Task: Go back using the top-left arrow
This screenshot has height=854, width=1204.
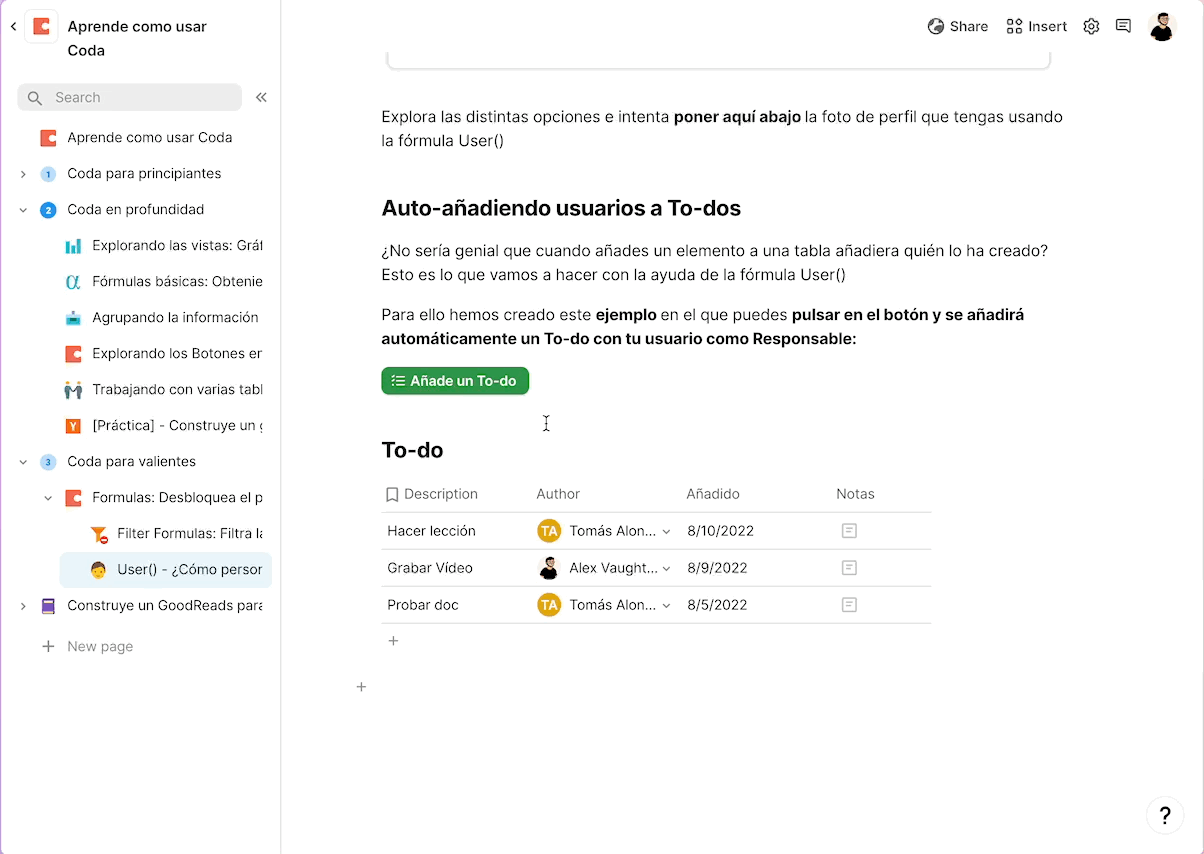Action: [14, 27]
